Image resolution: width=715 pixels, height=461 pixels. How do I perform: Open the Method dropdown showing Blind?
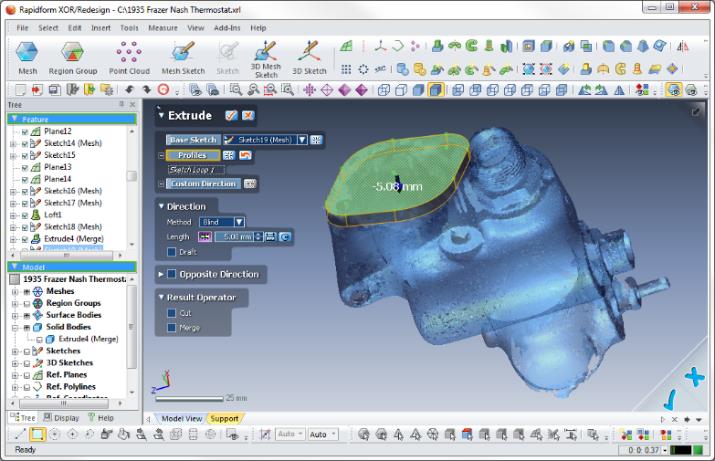(x=239, y=222)
